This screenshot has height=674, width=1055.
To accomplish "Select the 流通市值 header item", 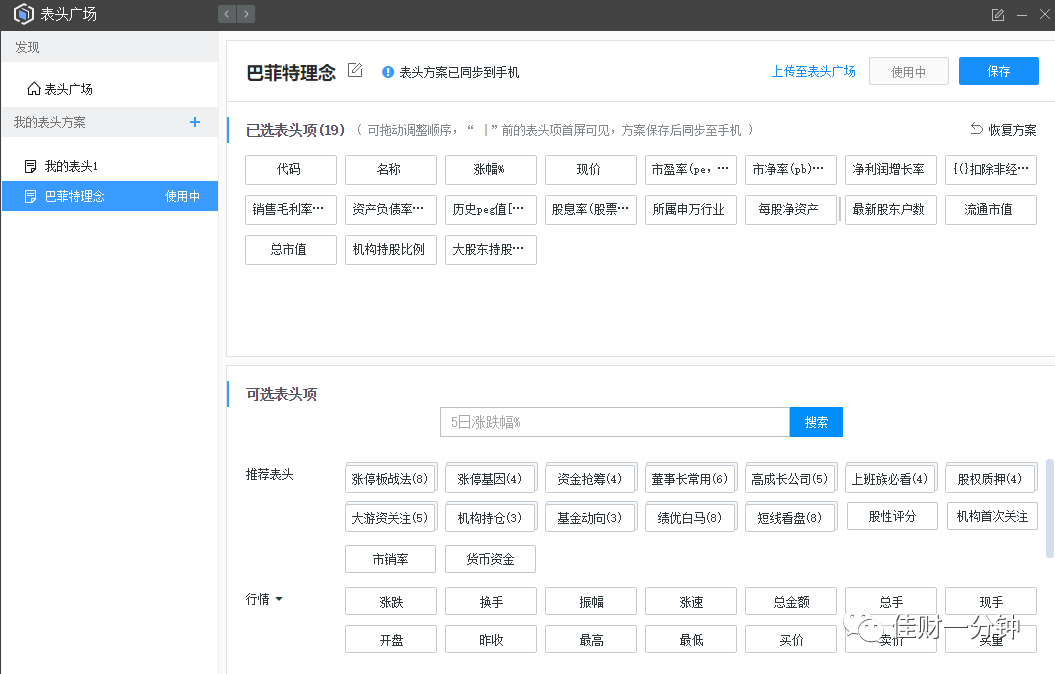I will pos(990,210).
